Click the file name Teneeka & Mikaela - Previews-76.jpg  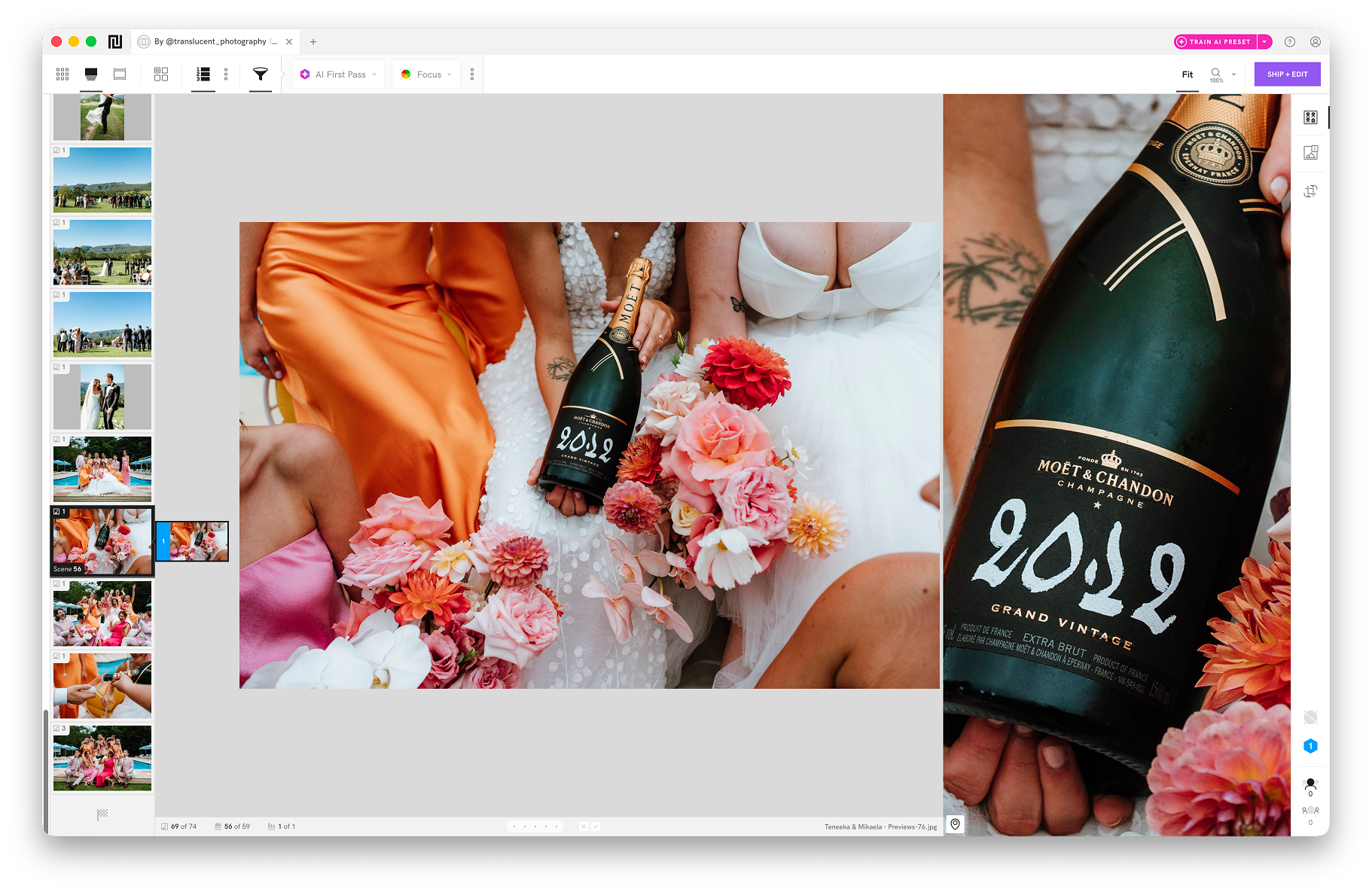coord(880,827)
